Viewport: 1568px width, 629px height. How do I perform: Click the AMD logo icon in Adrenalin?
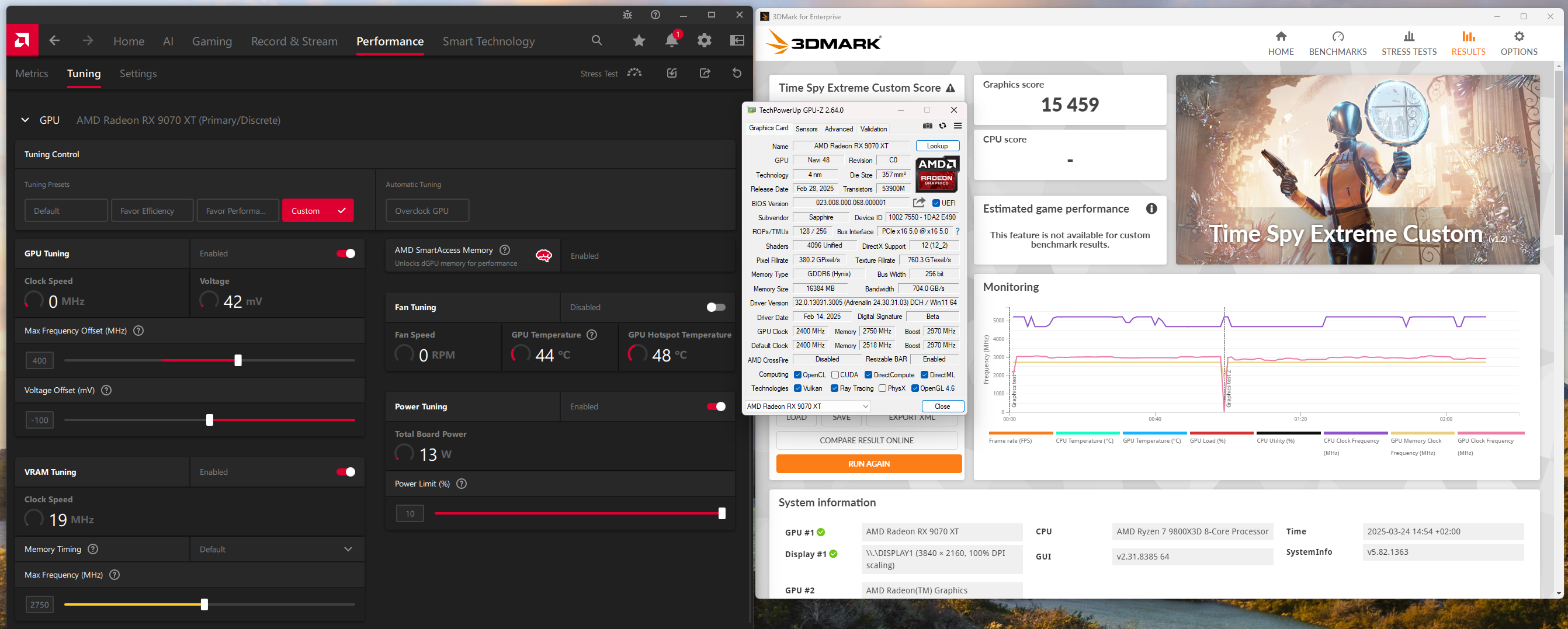[x=23, y=40]
